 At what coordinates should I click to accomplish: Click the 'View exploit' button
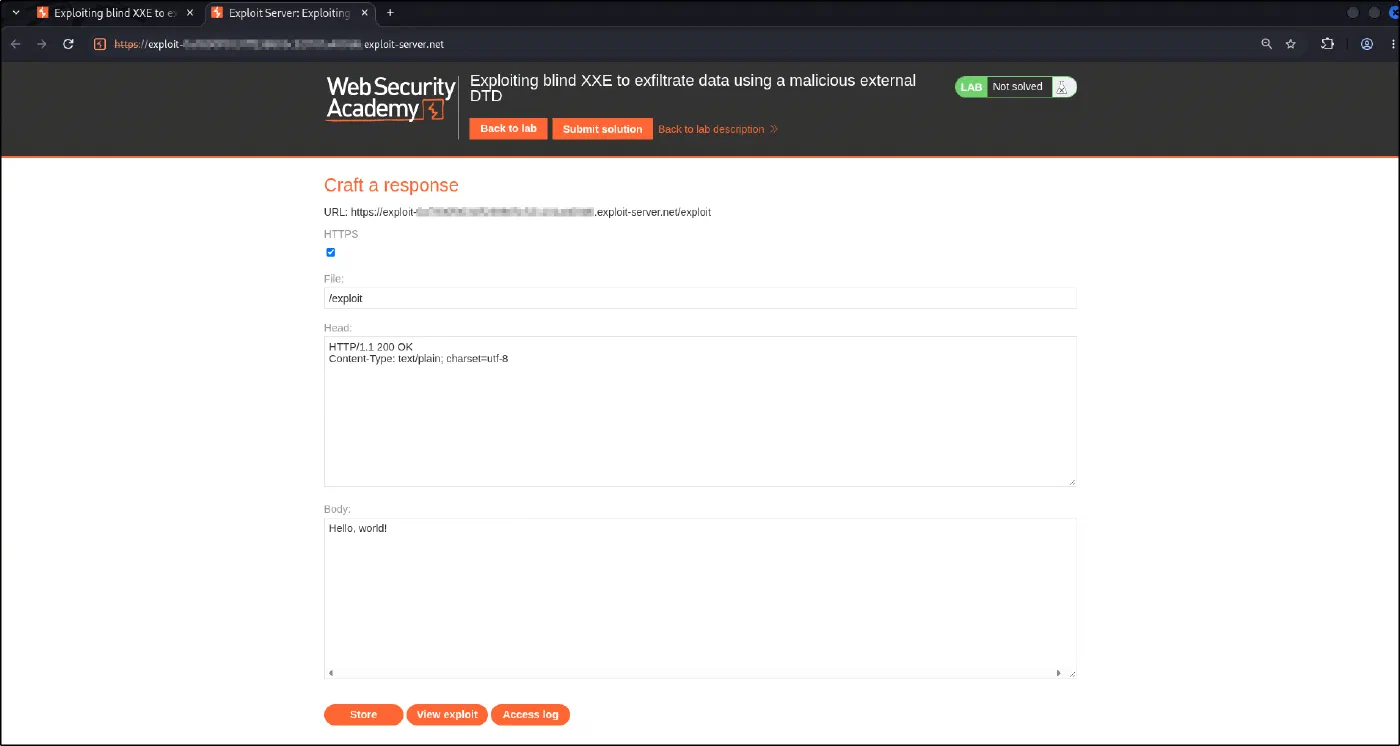pyautogui.click(x=447, y=715)
